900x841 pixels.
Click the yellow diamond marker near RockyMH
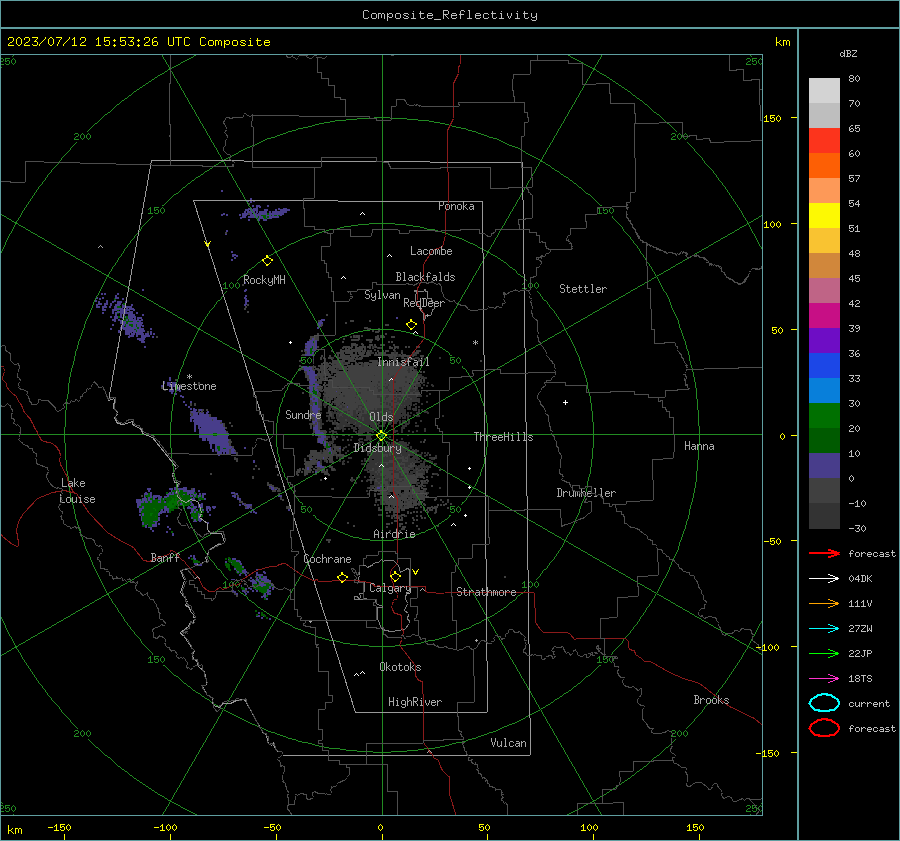[x=267, y=261]
